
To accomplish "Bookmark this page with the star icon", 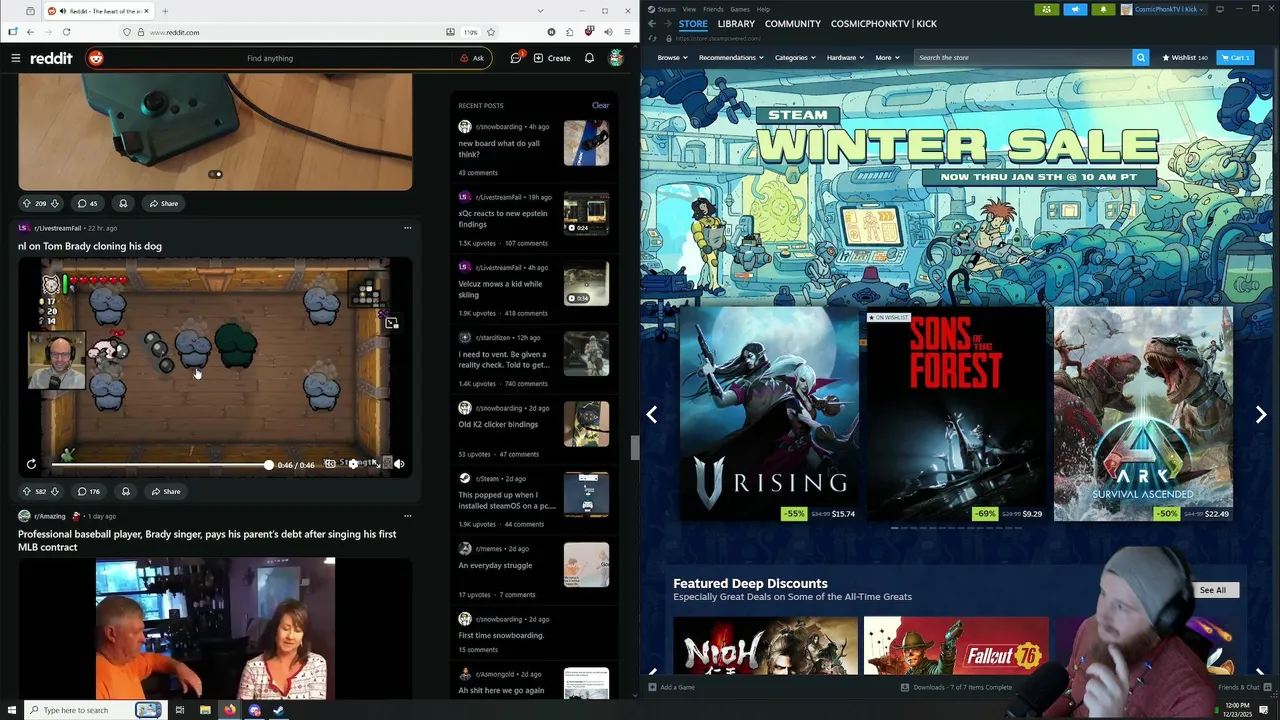I will [x=490, y=32].
